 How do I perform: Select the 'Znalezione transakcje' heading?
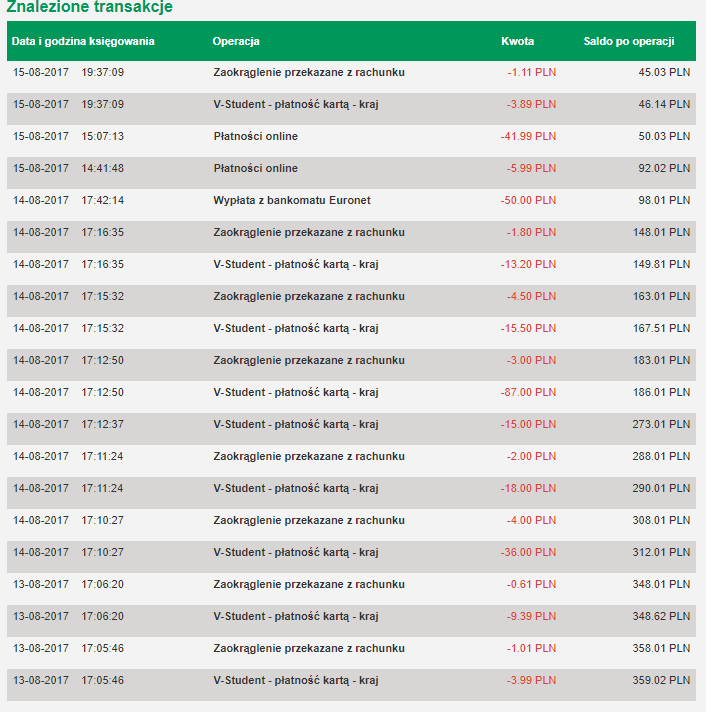coord(89,8)
